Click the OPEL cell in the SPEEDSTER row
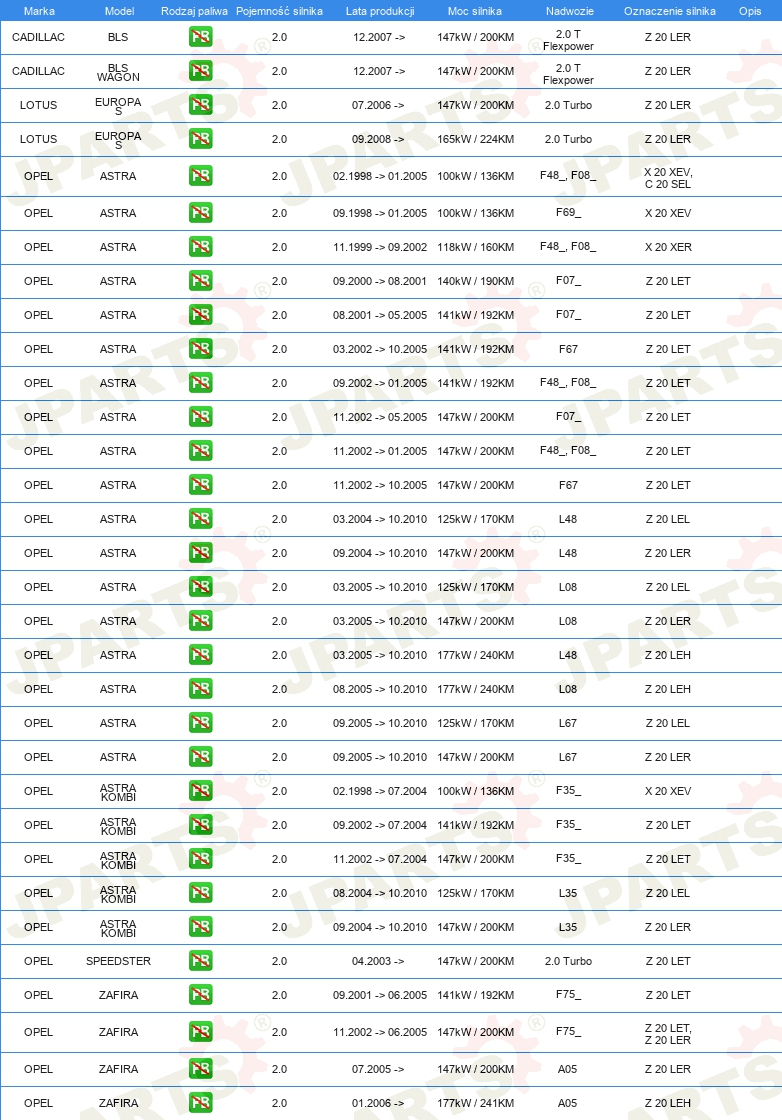 point(39,961)
